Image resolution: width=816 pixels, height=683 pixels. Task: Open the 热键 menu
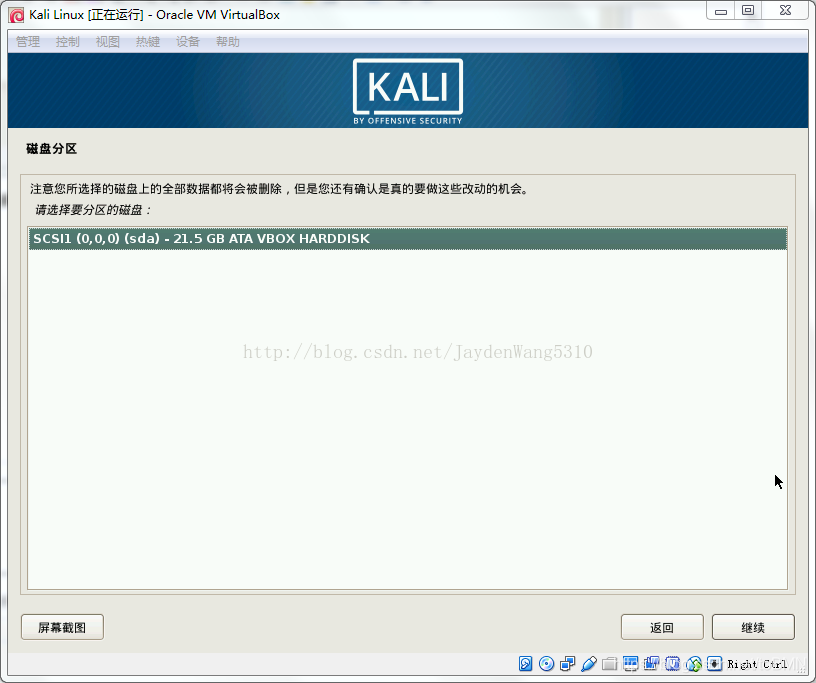[148, 42]
